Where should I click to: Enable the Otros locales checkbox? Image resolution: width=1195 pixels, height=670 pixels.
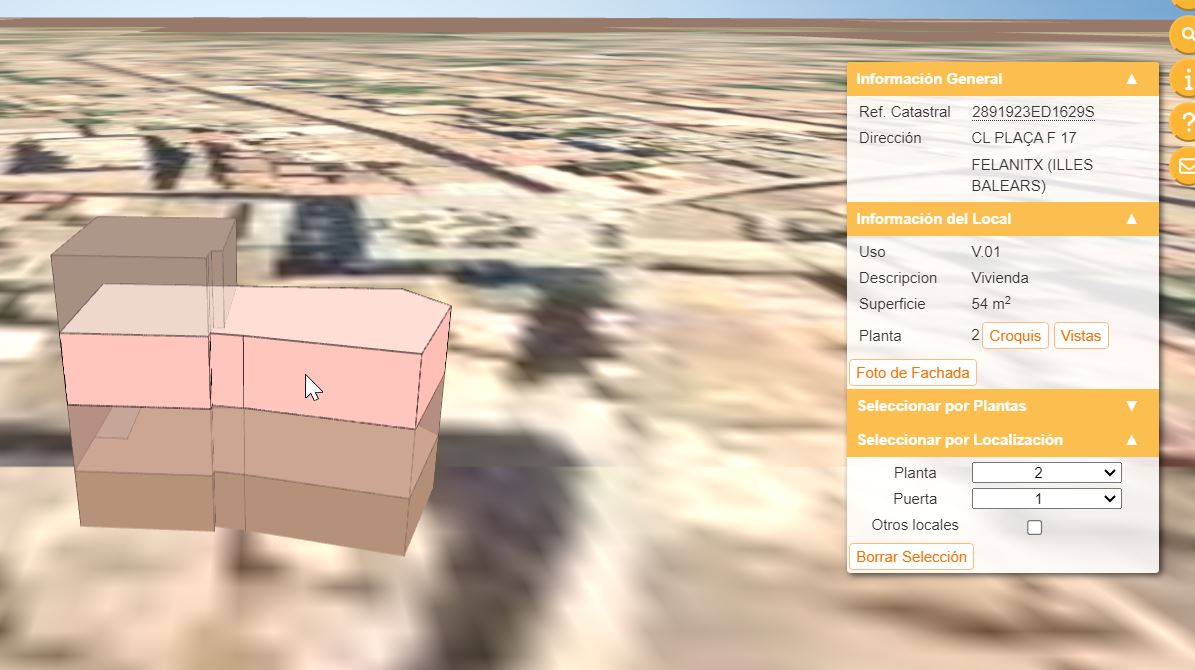tap(1035, 527)
